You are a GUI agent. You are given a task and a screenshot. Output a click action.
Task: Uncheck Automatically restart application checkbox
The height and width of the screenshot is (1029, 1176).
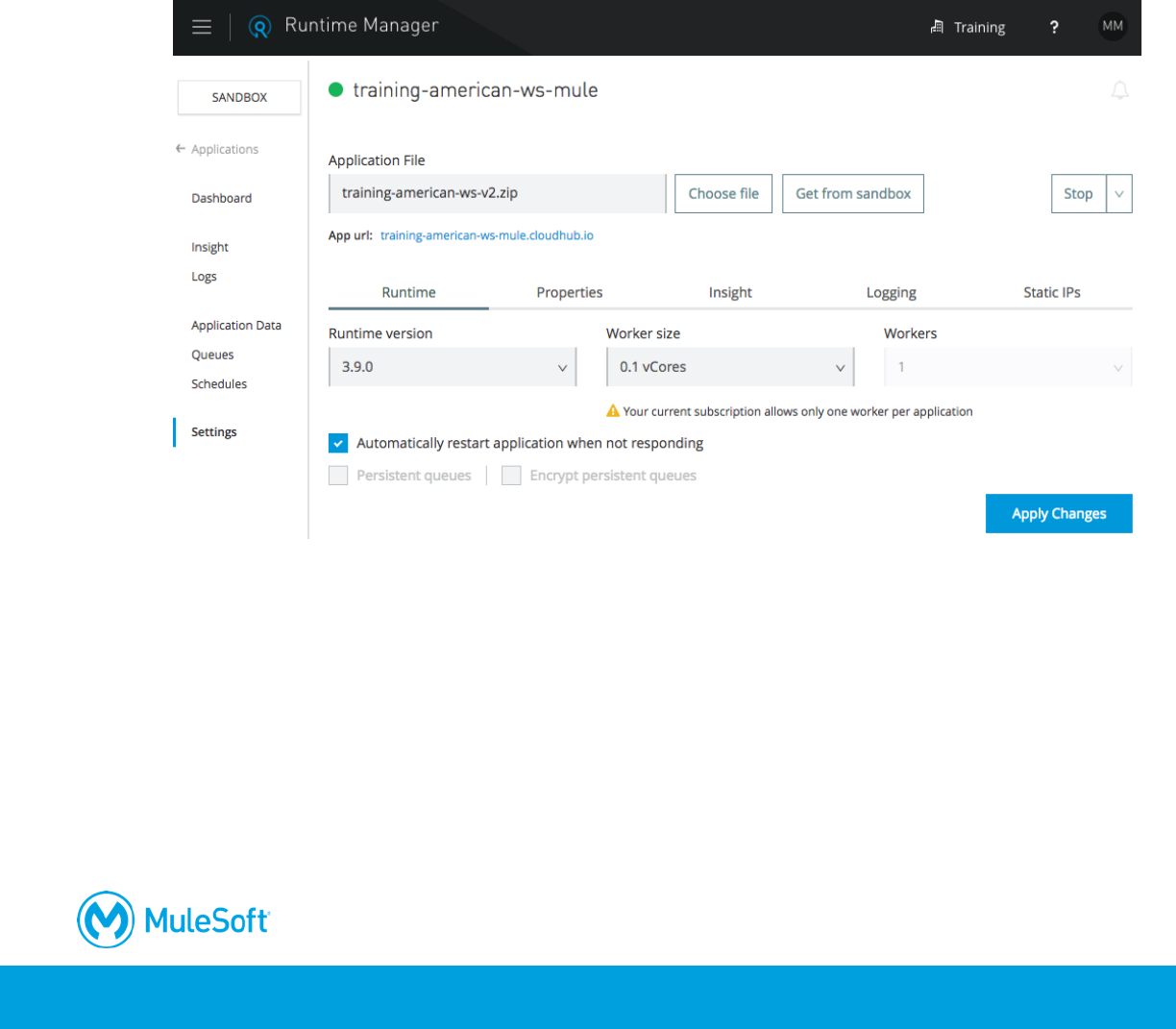tap(338, 443)
